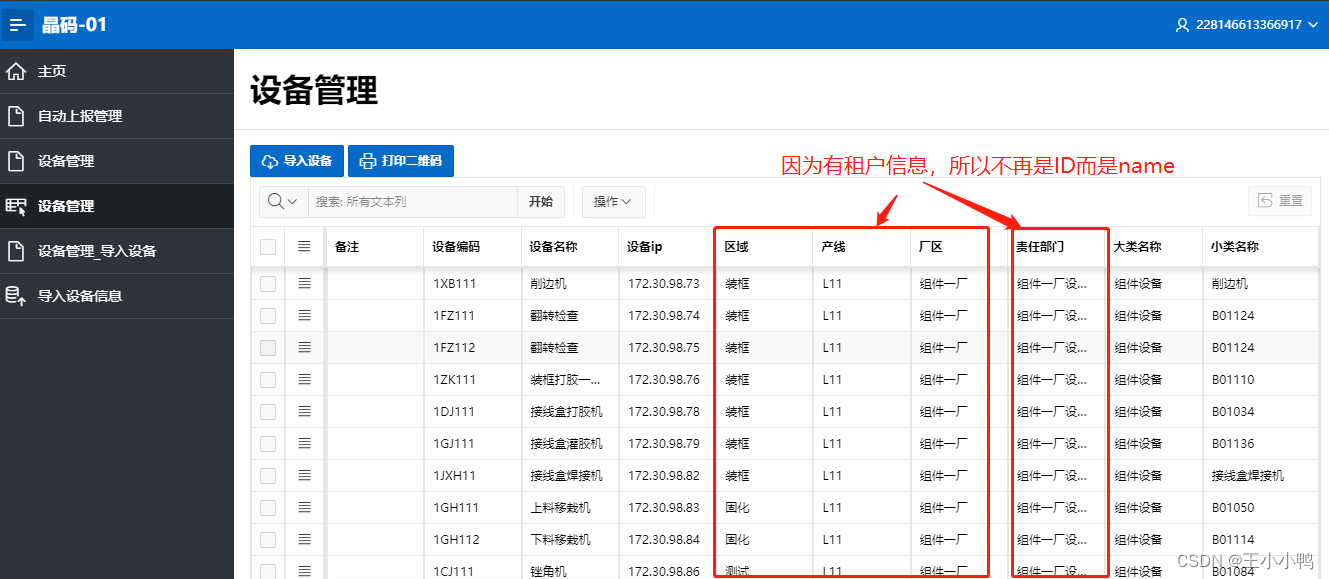1329x579 pixels.
Task: Click the 设备ip column header
Action: pos(667,247)
